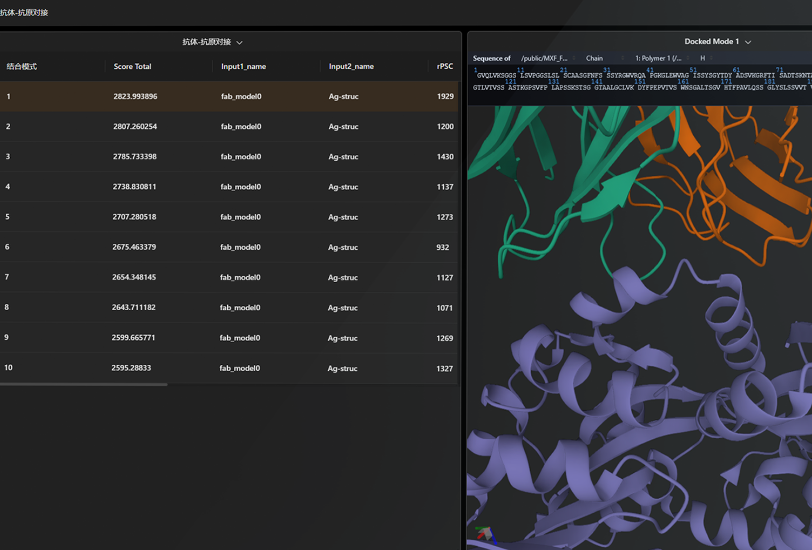The image size is (812, 550).
Task: Click rPSC value 1269
Action: [x=444, y=338]
